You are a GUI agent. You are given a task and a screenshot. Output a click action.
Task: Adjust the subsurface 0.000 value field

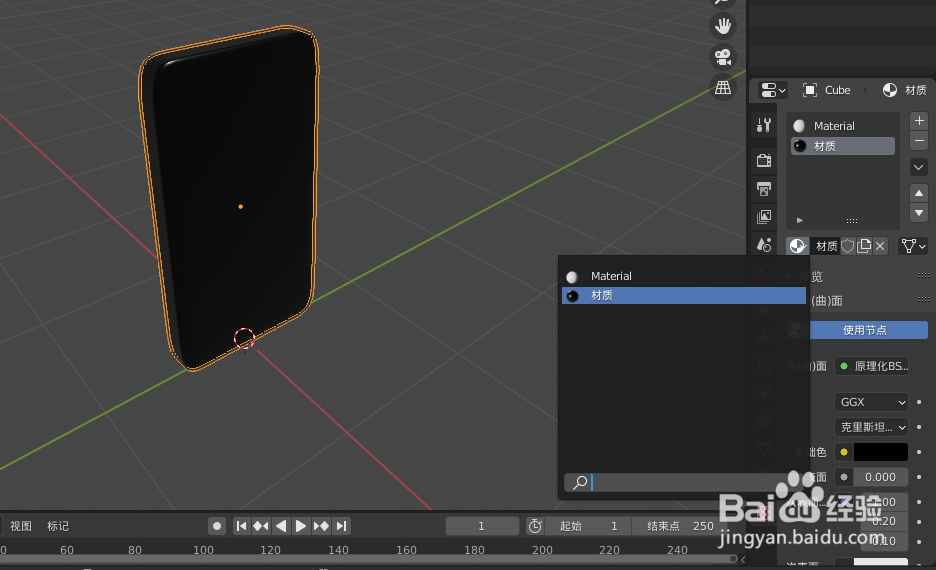(x=880, y=477)
